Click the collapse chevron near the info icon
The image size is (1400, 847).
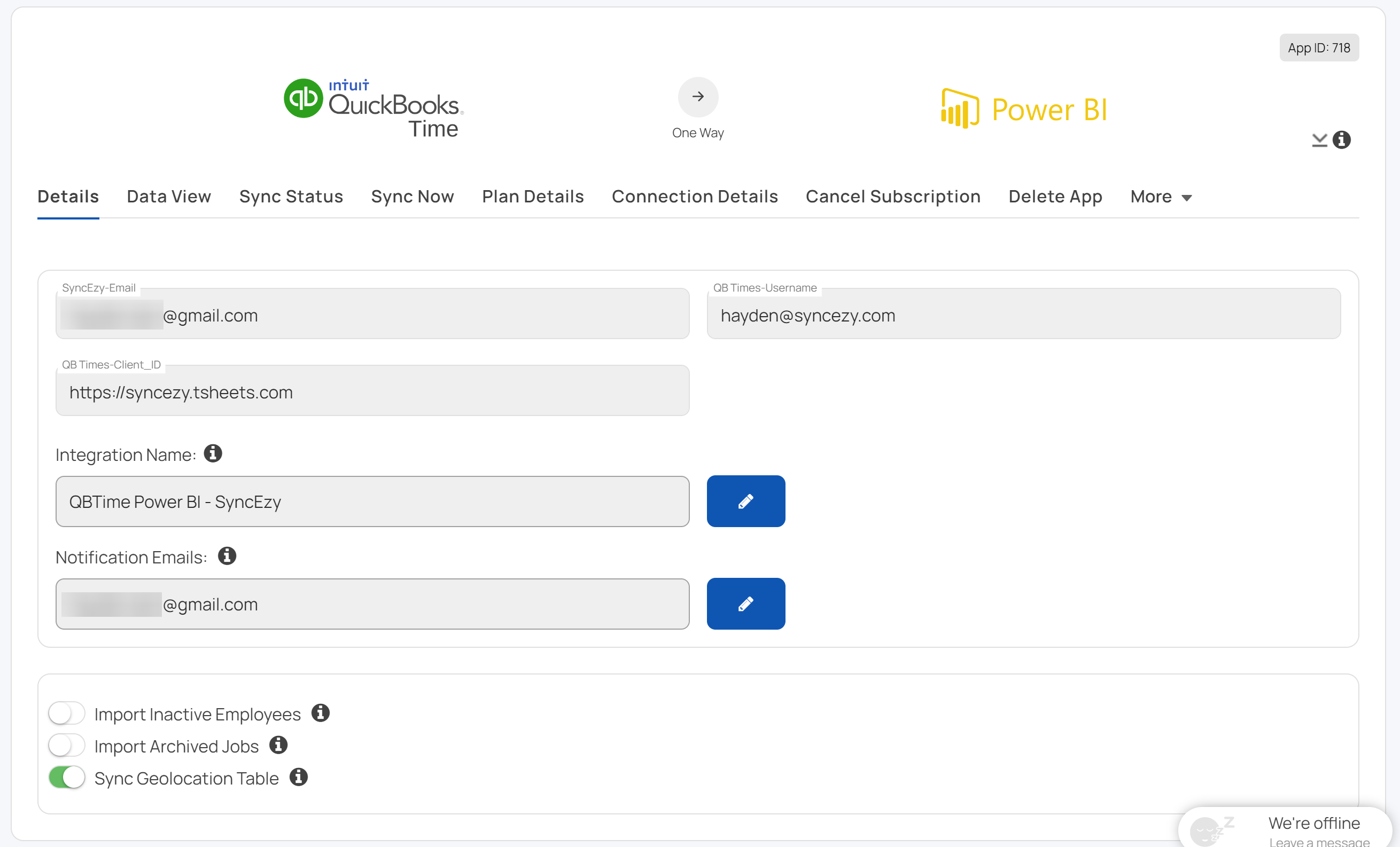[x=1319, y=140]
